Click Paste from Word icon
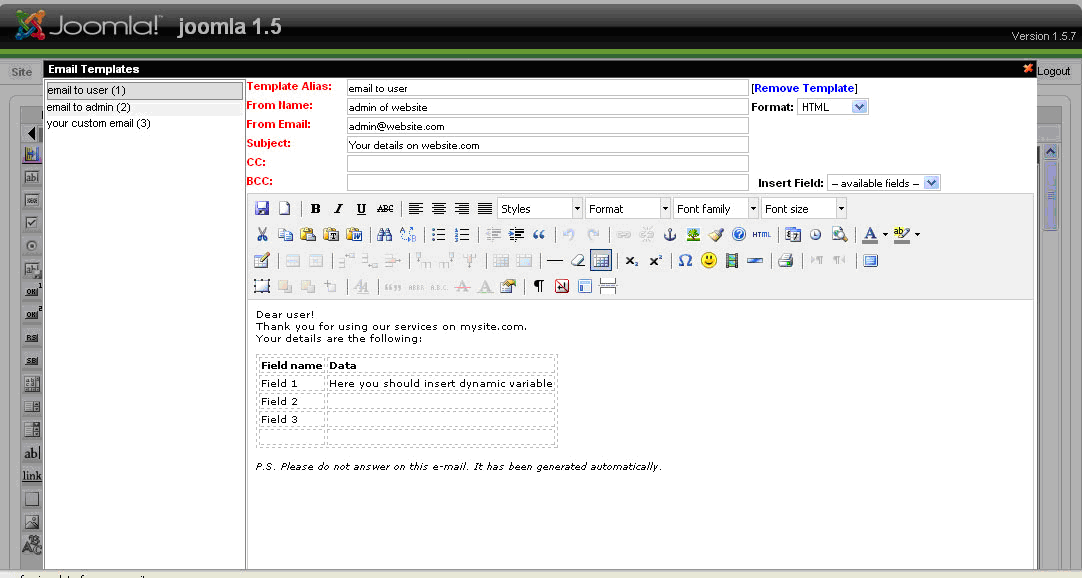The height and width of the screenshot is (578, 1082). [354, 235]
